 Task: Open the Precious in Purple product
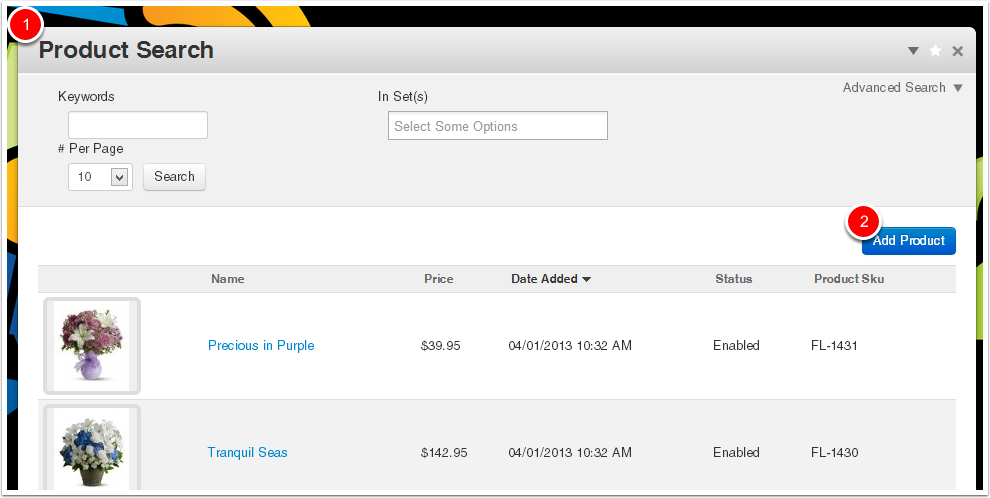261,346
